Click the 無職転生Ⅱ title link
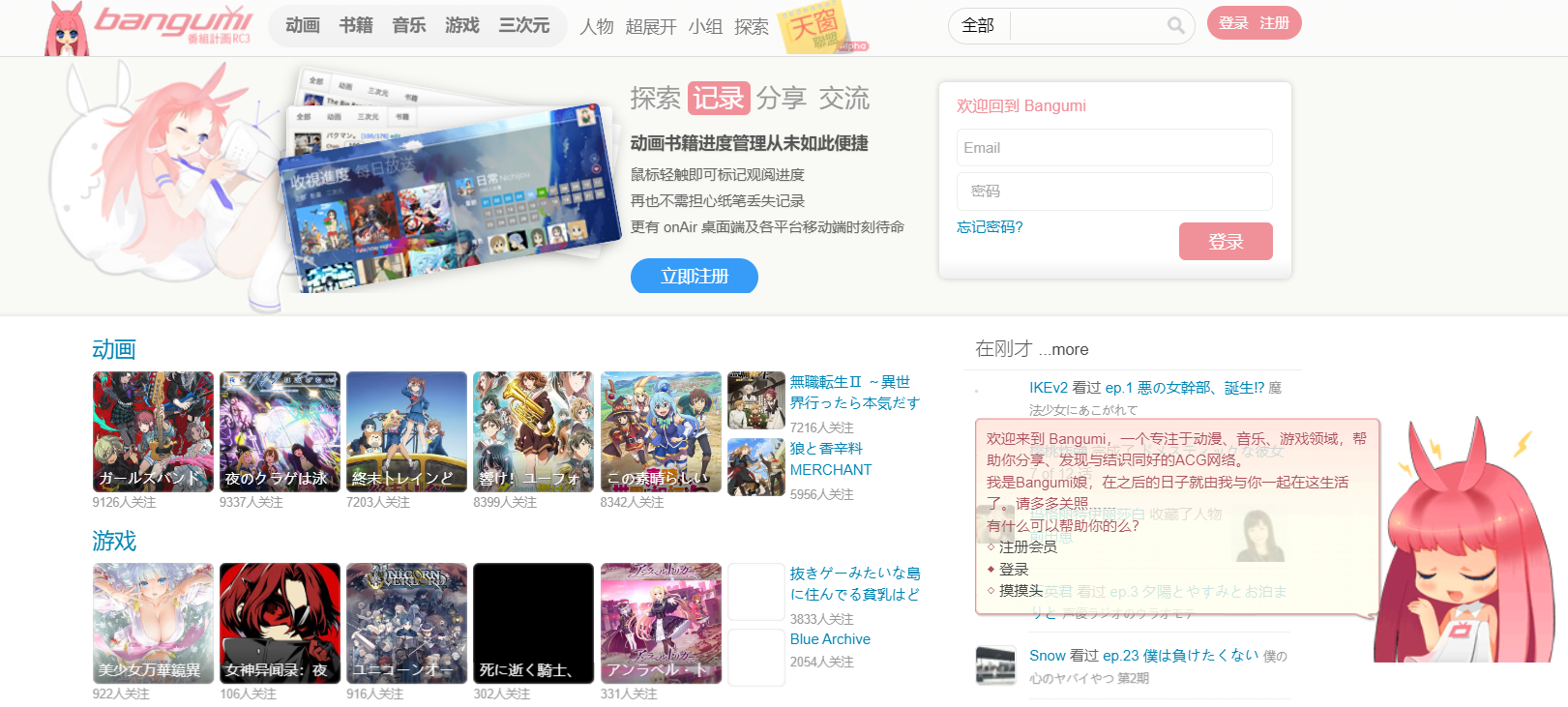 854,393
